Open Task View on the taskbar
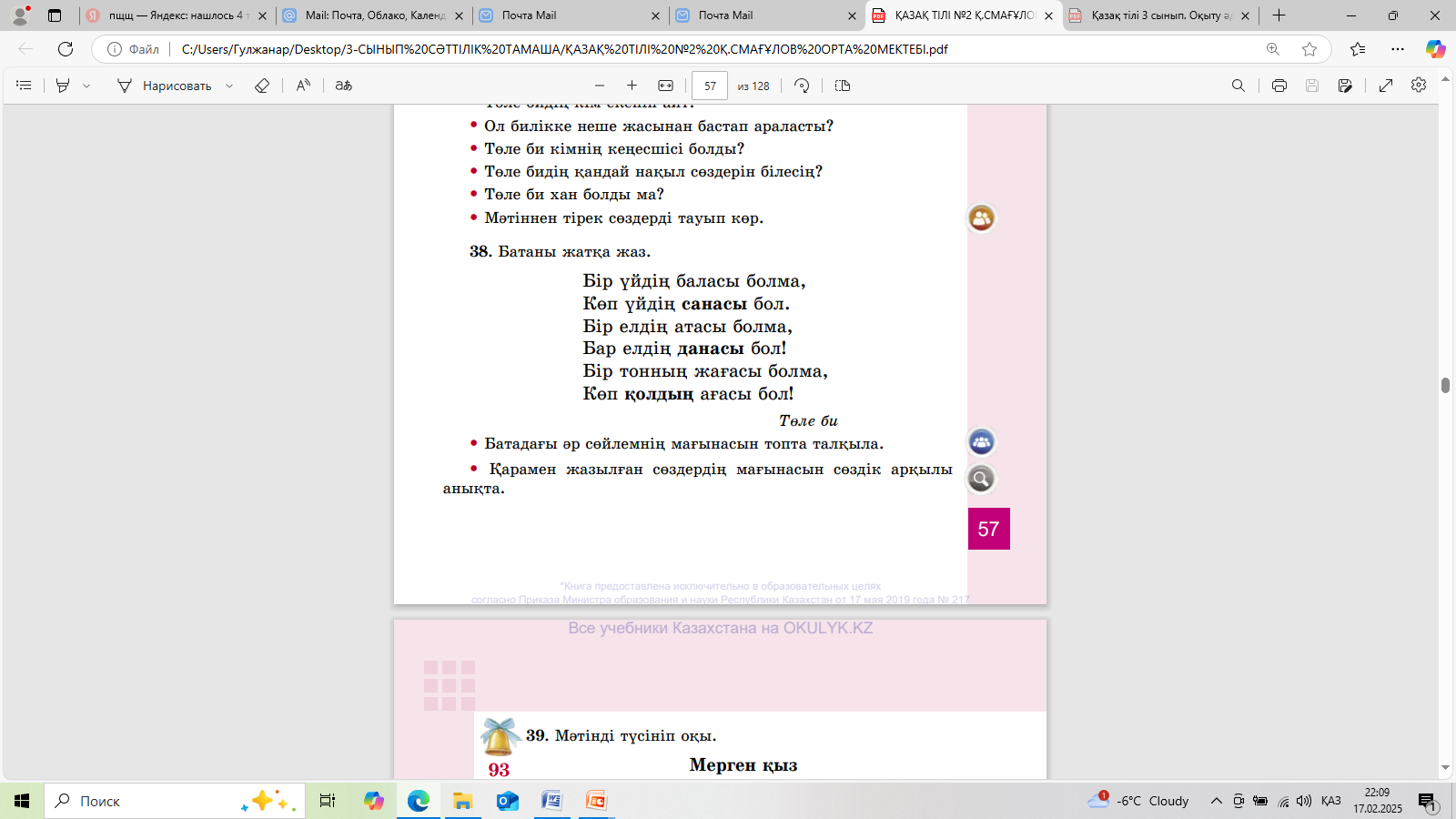 328,801
